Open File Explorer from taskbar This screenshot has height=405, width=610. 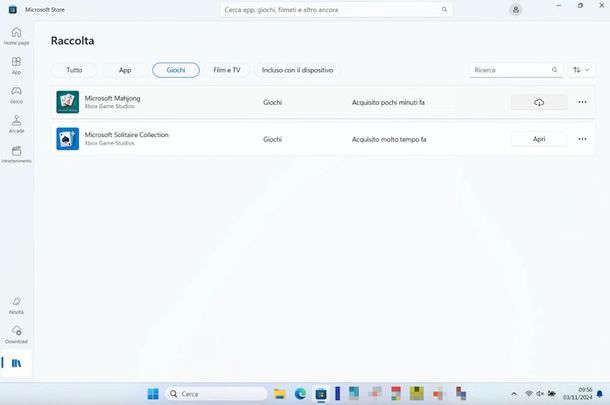pyautogui.click(x=280, y=394)
